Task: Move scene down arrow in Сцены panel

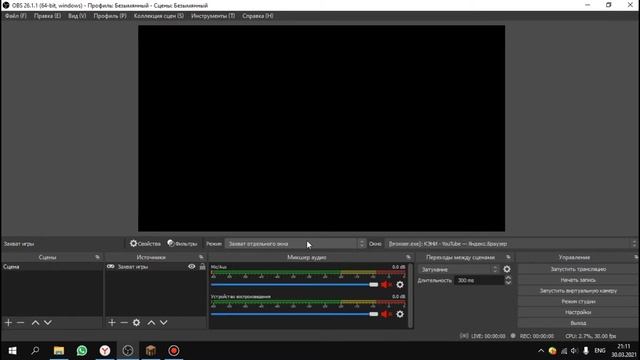Action: pyautogui.click(x=48, y=322)
